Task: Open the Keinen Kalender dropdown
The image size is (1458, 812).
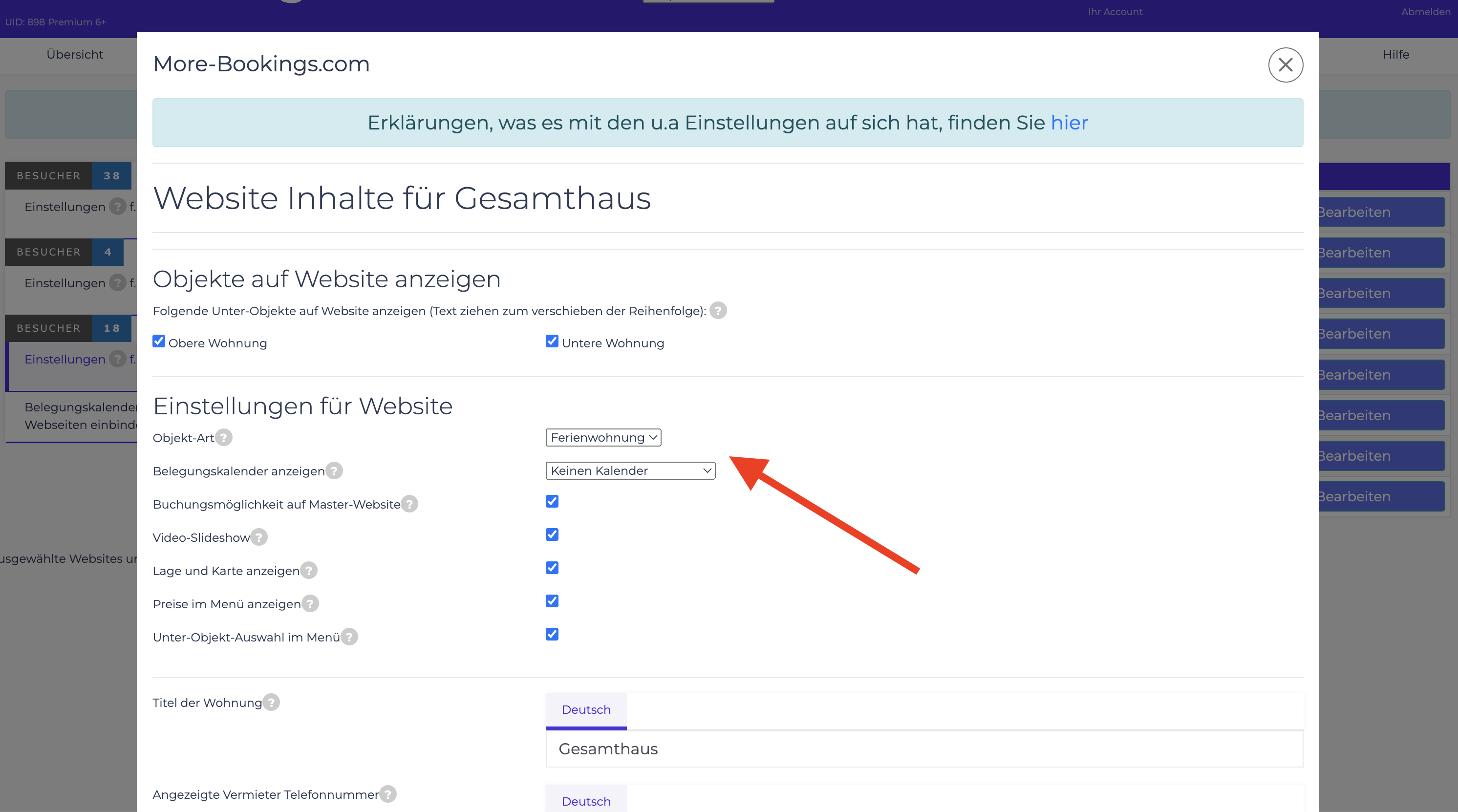Action: pyautogui.click(x=630, y=471)
